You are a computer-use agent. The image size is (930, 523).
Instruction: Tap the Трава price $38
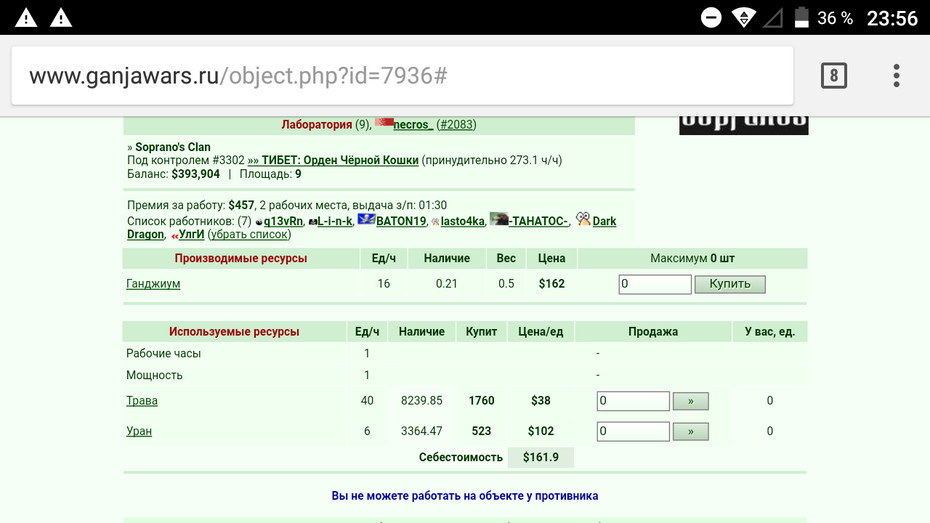(541, 401)
